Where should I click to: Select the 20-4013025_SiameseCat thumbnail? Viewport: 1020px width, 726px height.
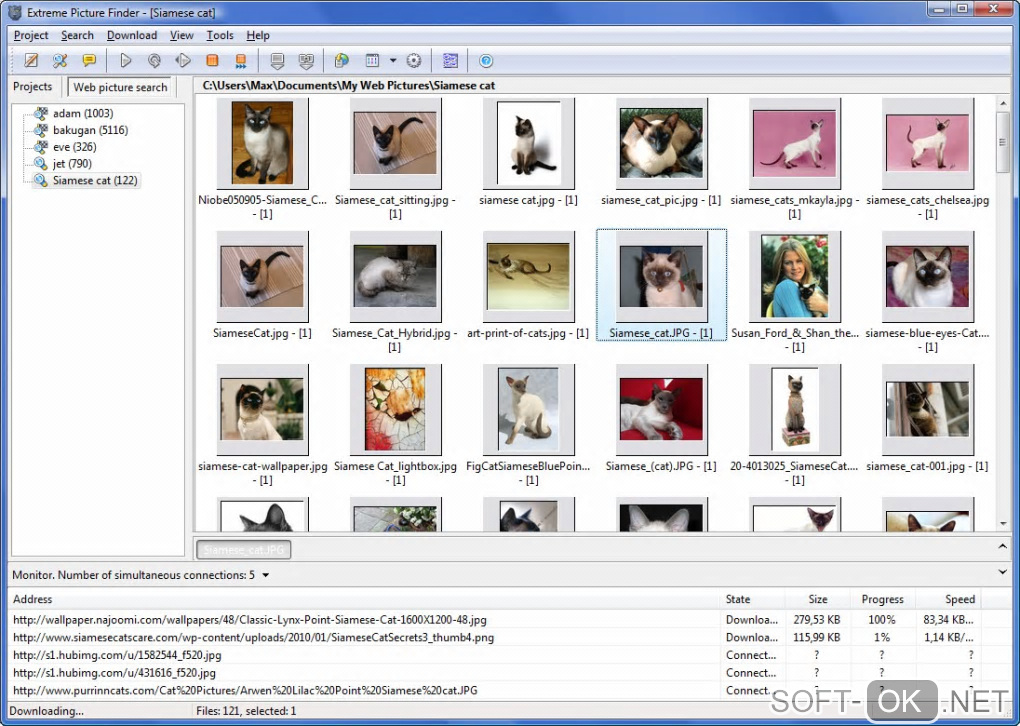coord(794,409)
